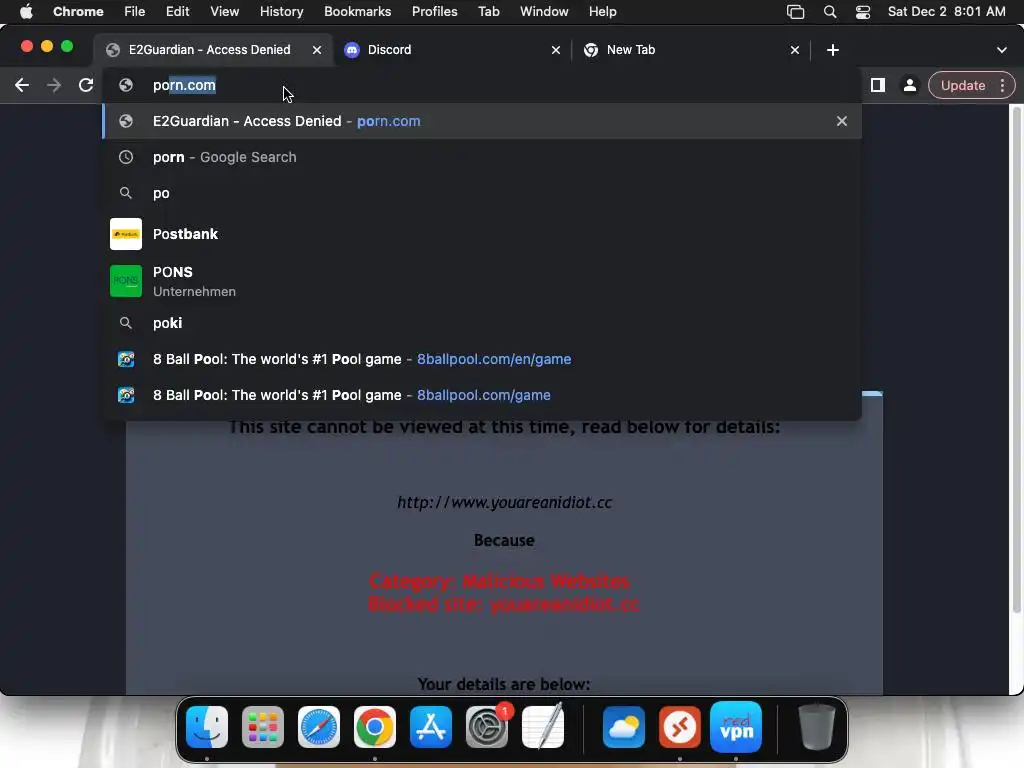Open App Store from the Dock

(x=431, y=727)
